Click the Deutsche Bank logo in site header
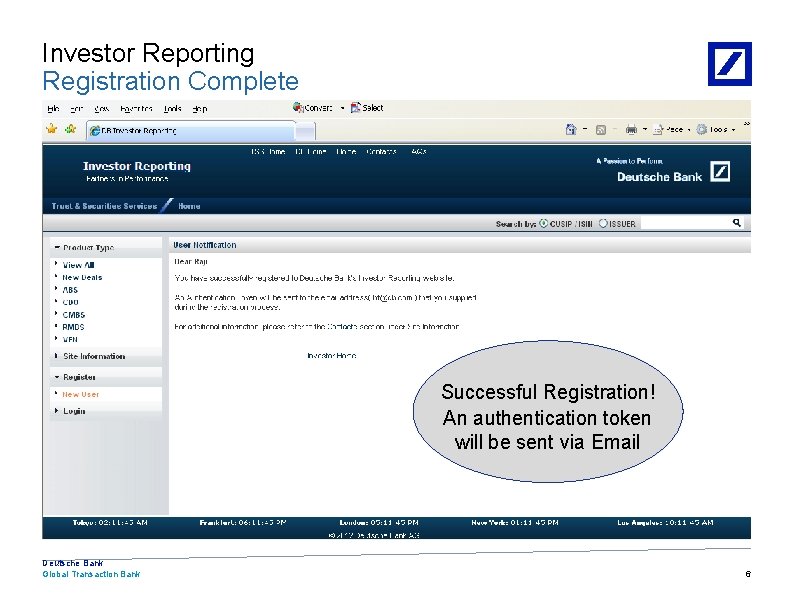The height and width of the screenshot is (597, 794). tap(673, 172)
